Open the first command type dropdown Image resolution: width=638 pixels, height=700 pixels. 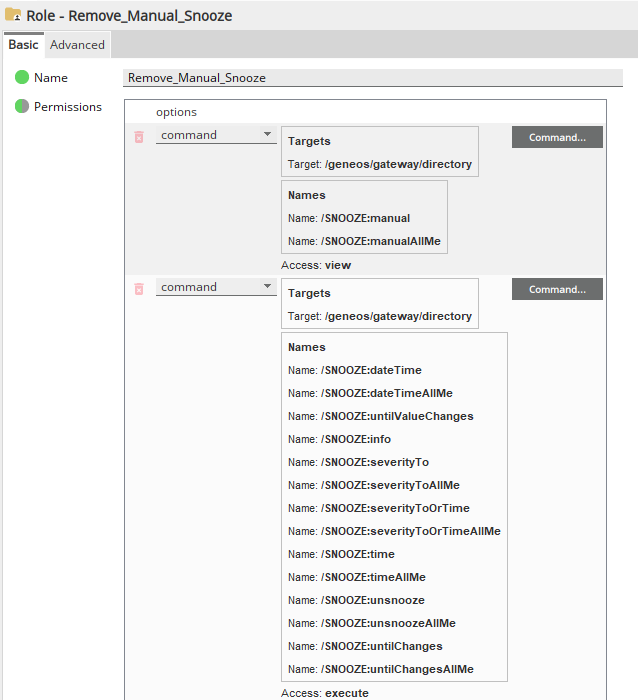[216, 135]
